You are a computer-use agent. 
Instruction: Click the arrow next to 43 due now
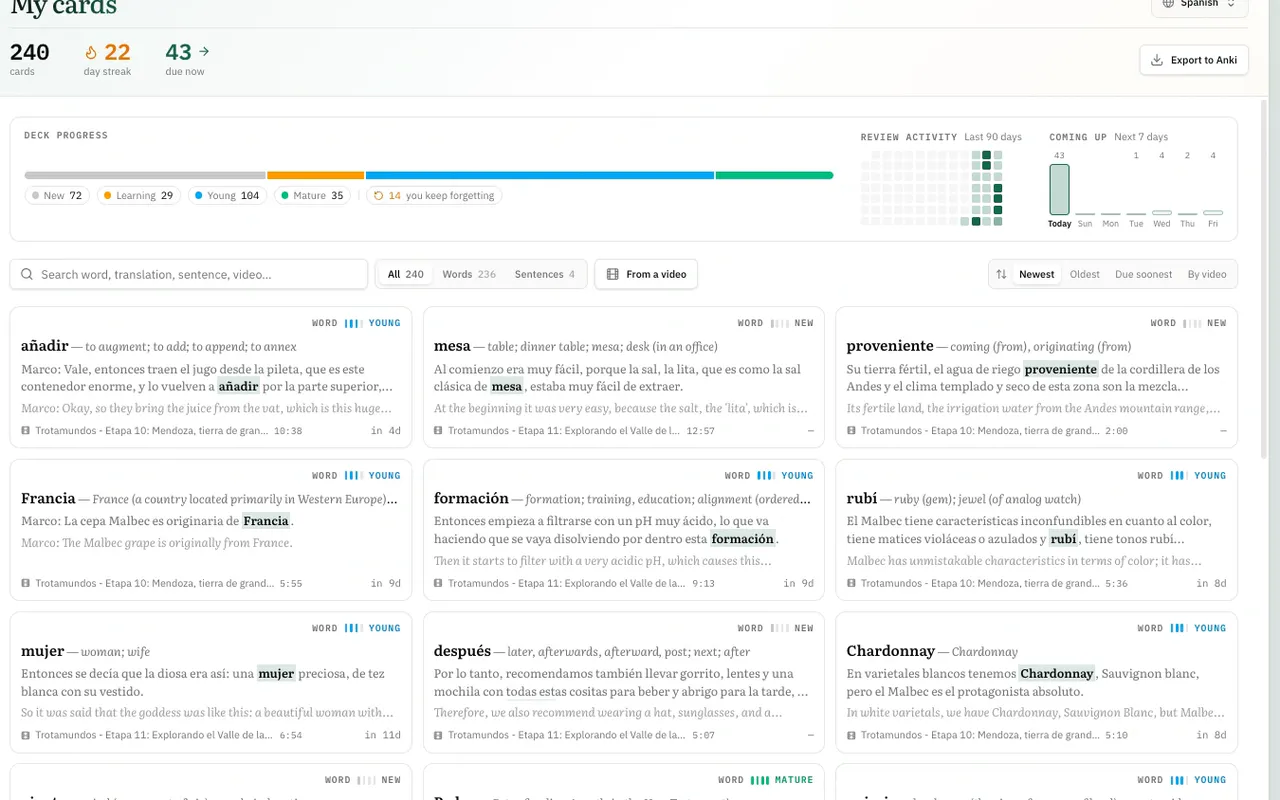click(x=204, y=51)
